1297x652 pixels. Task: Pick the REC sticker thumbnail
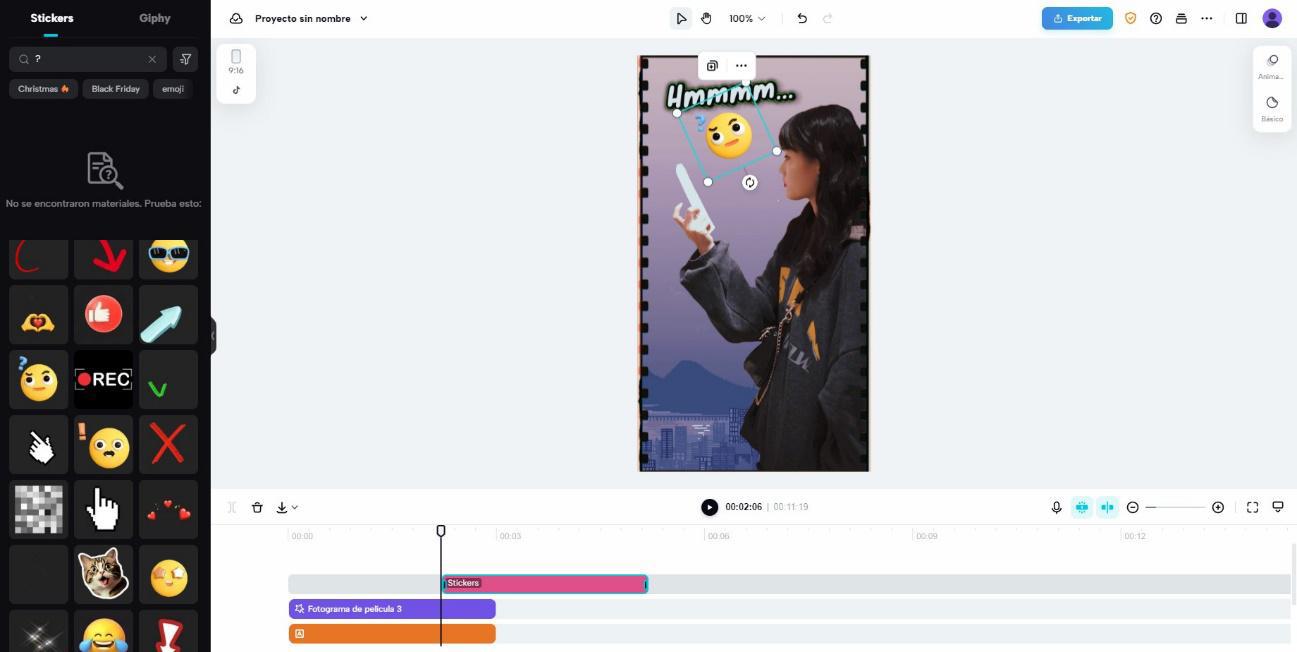coord(103,379)
